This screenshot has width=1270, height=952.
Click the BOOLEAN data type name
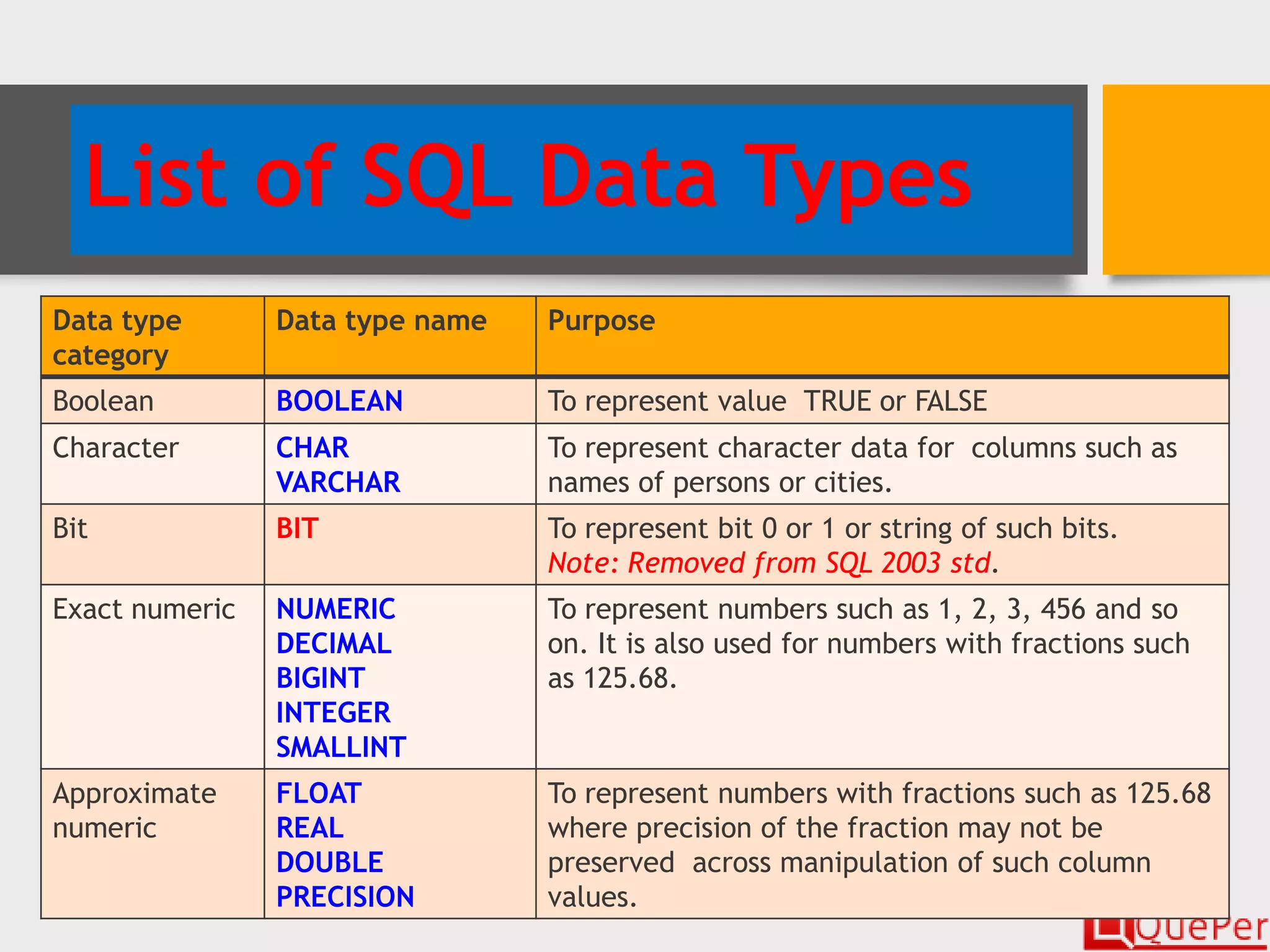tap(339, 401)
